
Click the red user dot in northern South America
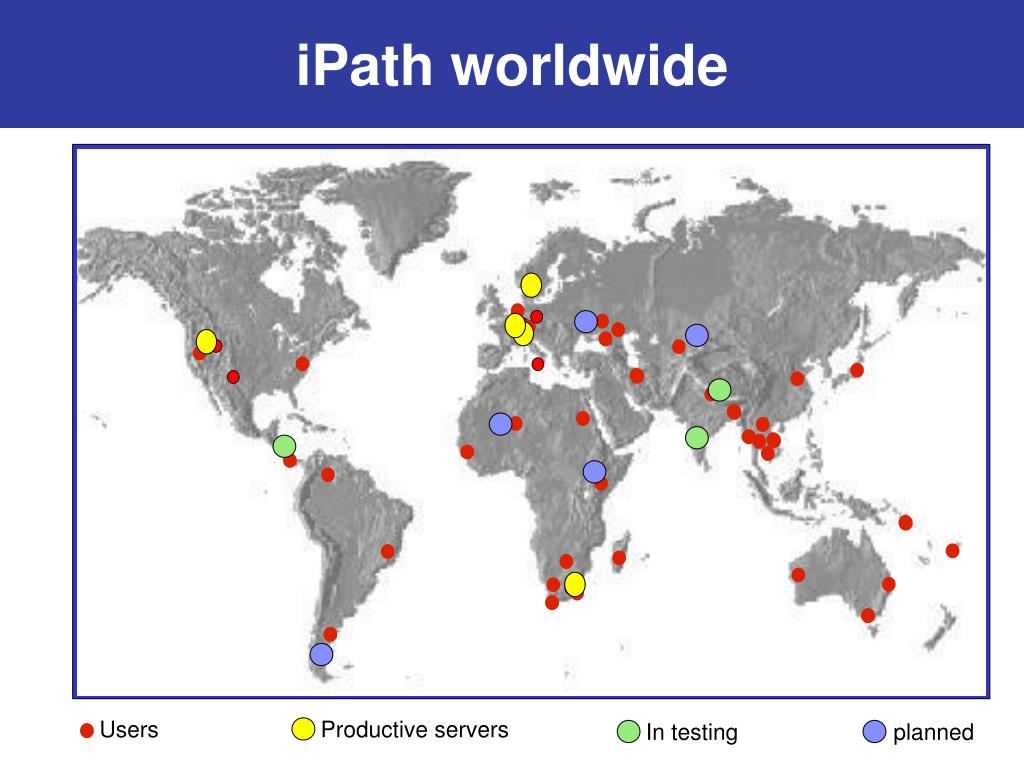point(328,475)
